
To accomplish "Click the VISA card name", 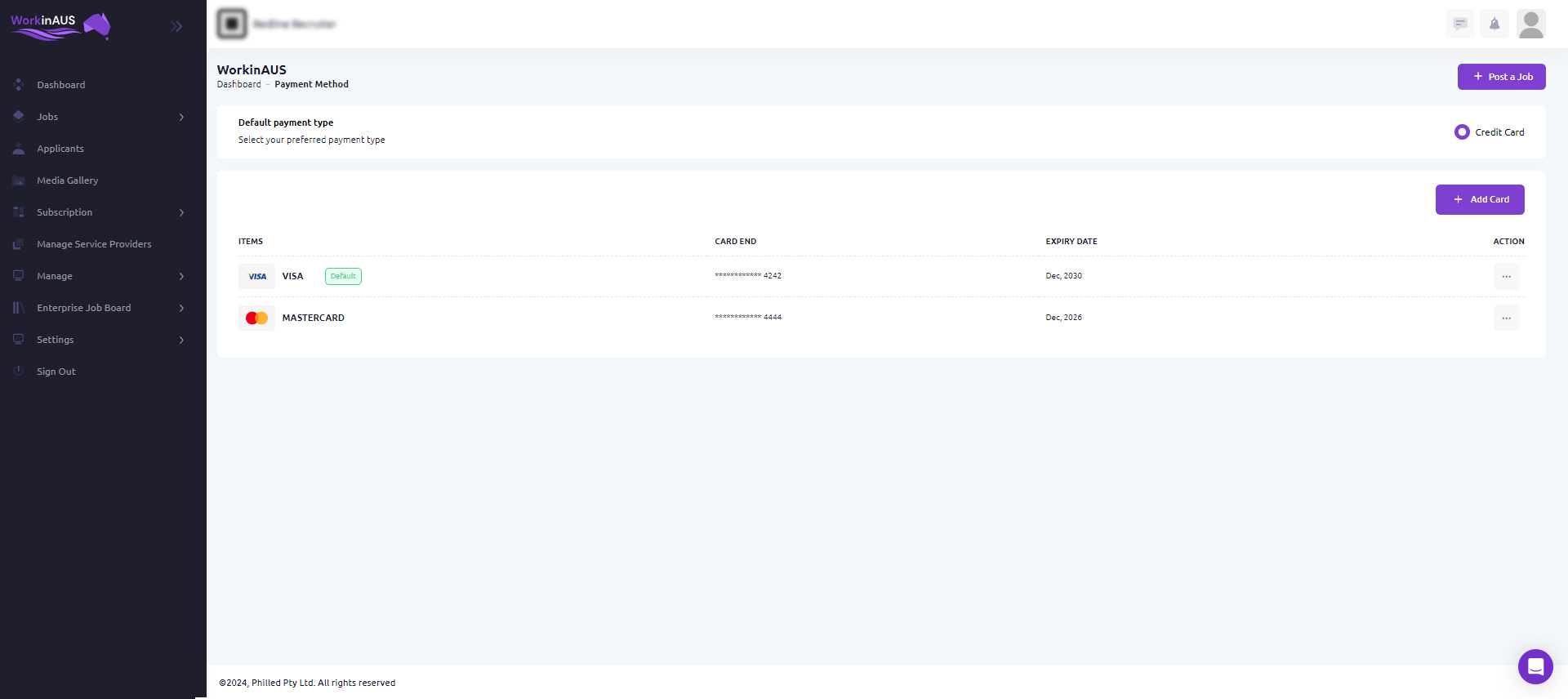I will point(292,276).
